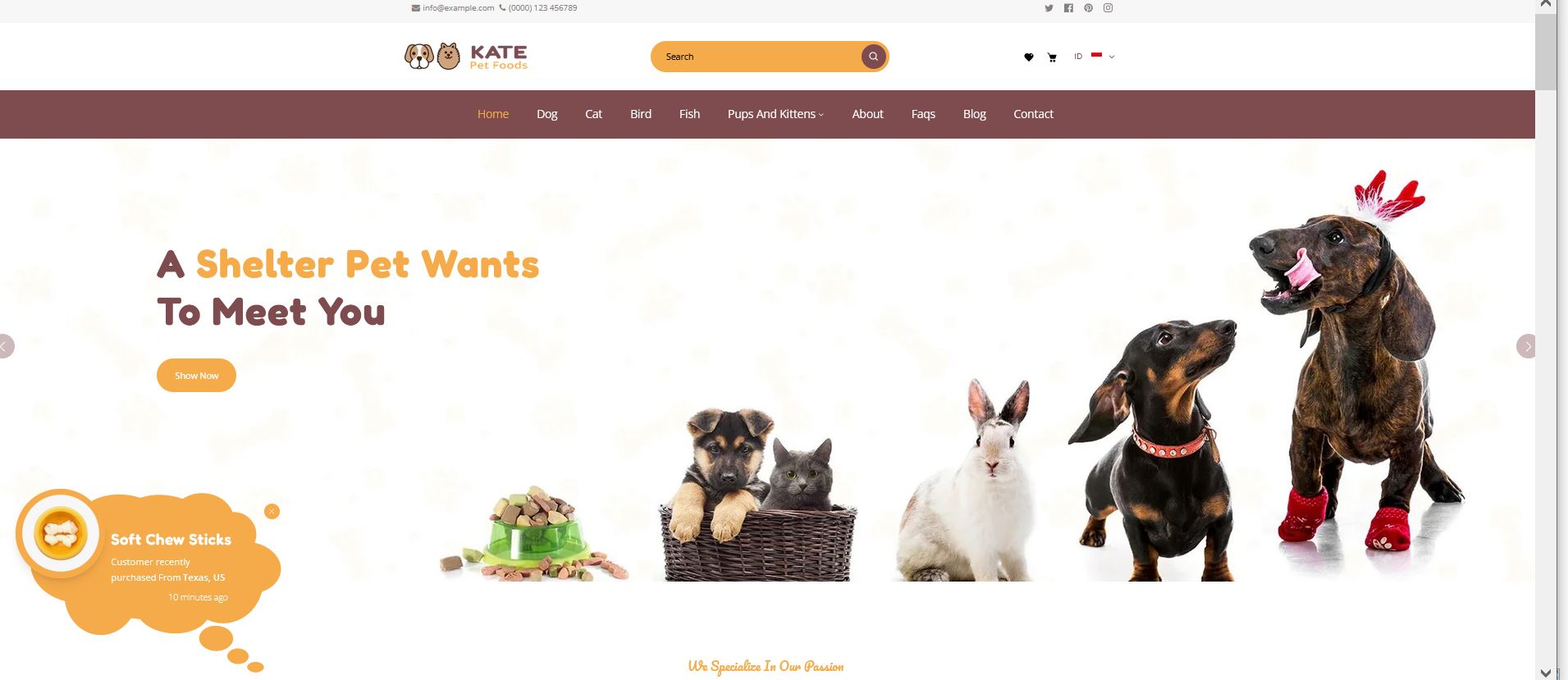
Task: Open the Twitter social icon
Action: click(1049, 8)
